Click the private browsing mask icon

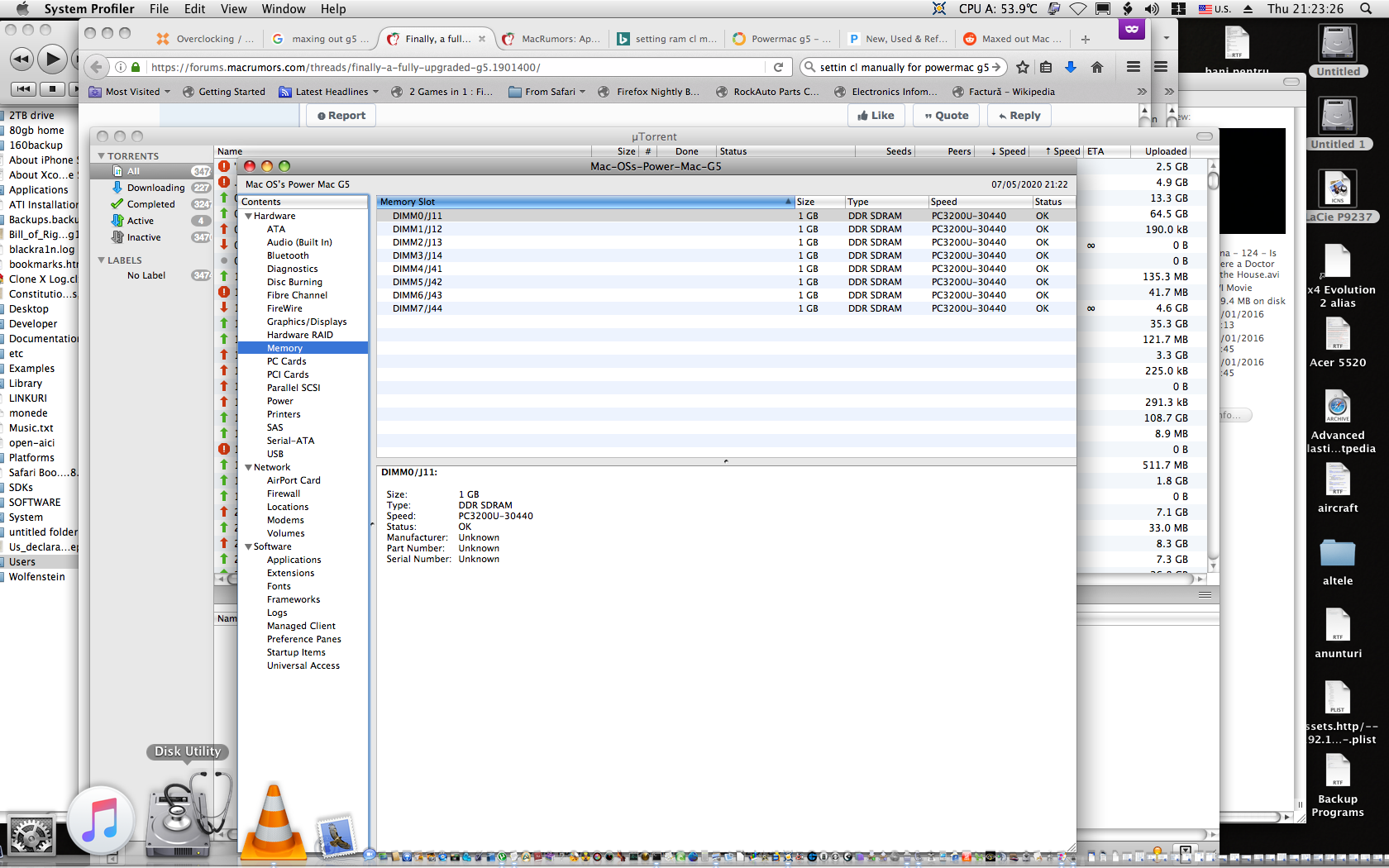1132,29
